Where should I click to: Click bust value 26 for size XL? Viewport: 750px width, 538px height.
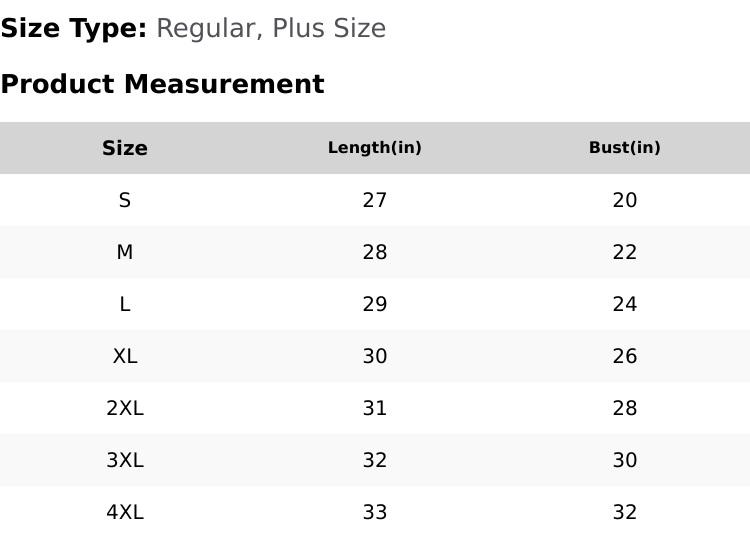(x=625, y=356)
